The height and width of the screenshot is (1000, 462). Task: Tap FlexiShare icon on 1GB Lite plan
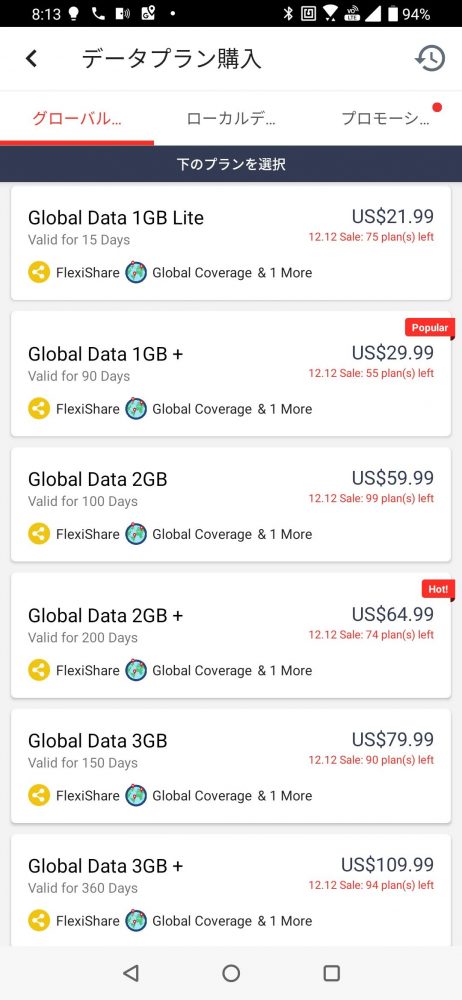point(39,272)
